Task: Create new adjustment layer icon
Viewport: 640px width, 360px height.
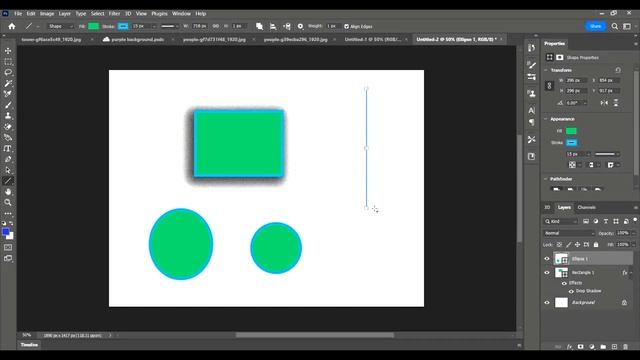Action: [592, 347]
